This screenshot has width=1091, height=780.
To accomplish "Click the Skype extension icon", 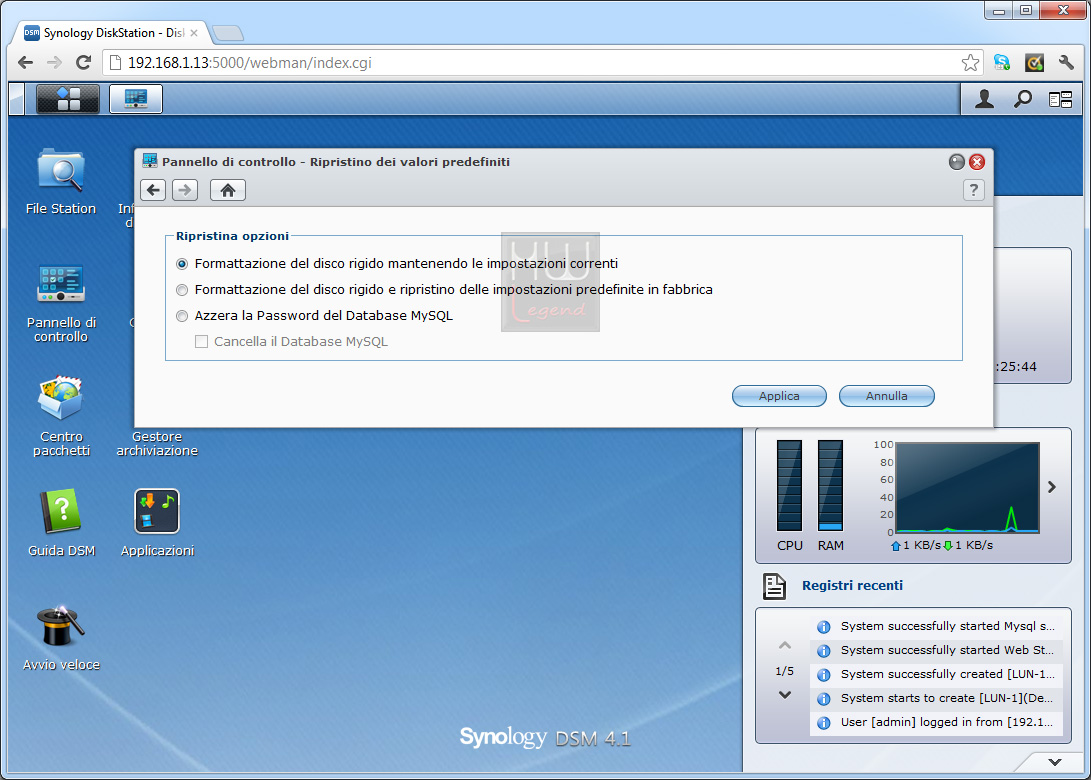I will (x=1002, y=63).
